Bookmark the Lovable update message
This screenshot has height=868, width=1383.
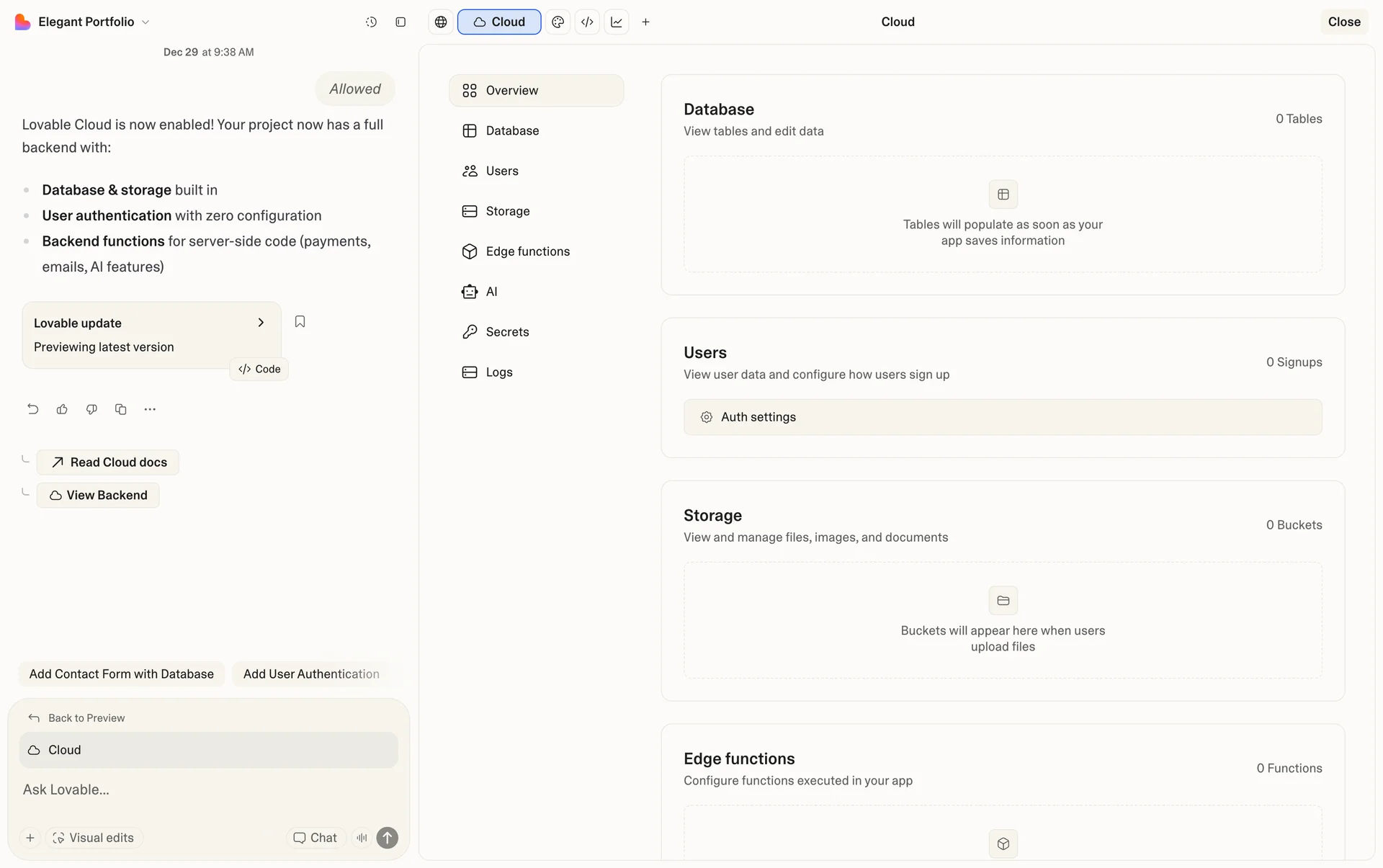pyautogui.click(x=300, y=321)
